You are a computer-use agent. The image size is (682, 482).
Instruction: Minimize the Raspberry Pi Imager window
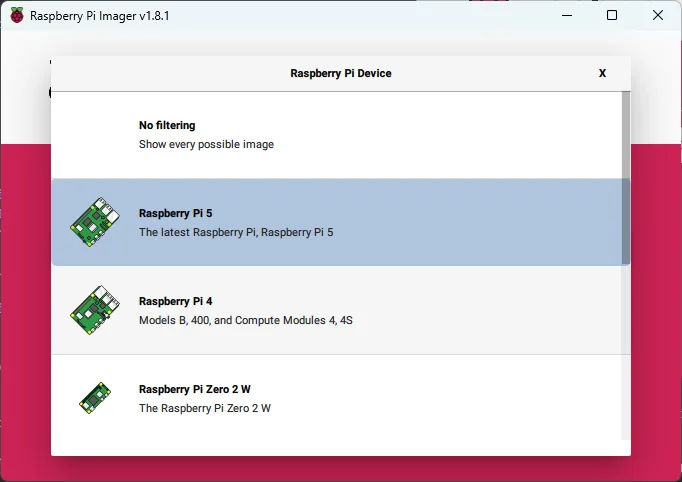(x=566, y=16)
